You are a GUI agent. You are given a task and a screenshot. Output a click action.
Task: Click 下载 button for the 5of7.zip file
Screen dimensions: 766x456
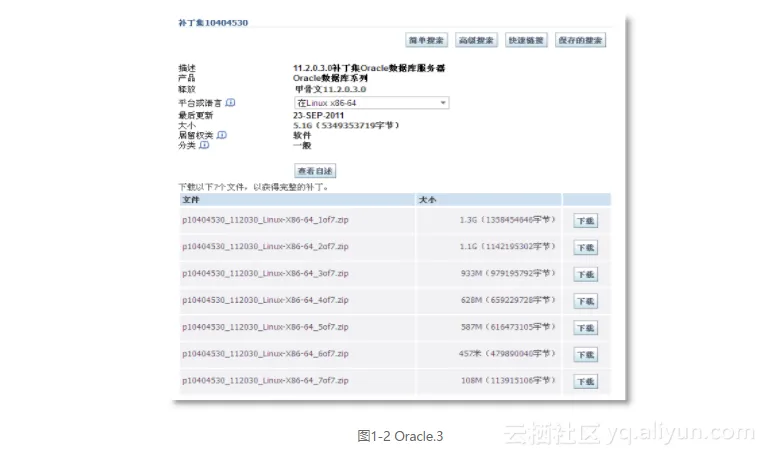click(x=586, y=328)
